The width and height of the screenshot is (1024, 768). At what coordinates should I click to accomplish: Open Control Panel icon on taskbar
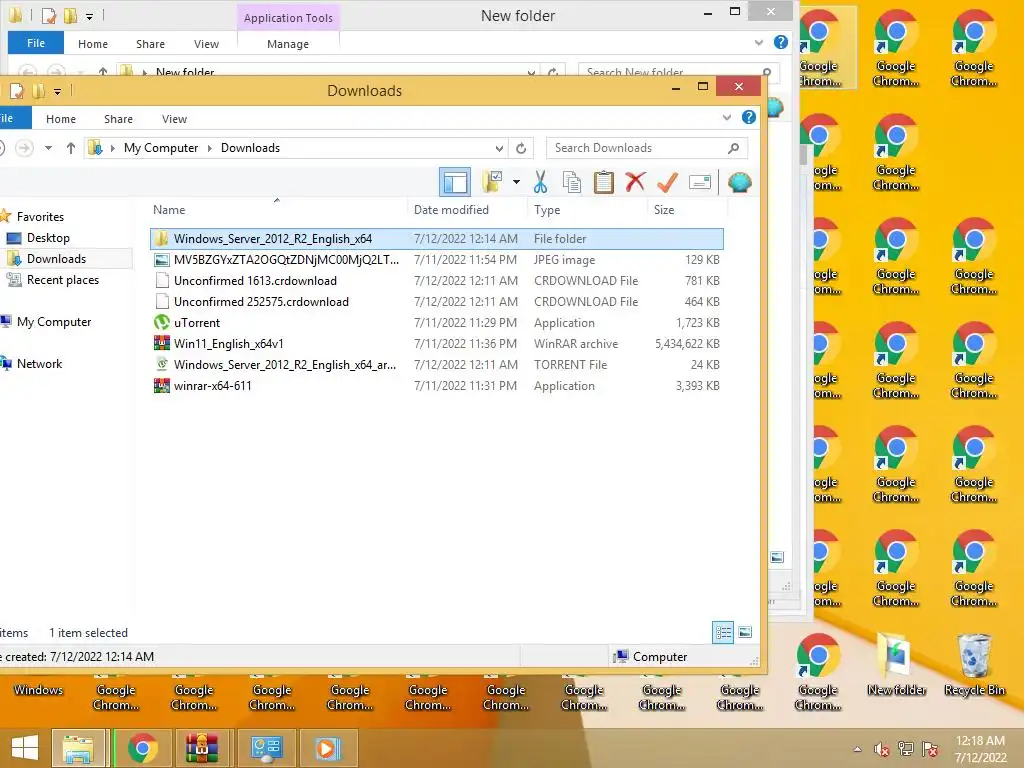tap(266, 748)
